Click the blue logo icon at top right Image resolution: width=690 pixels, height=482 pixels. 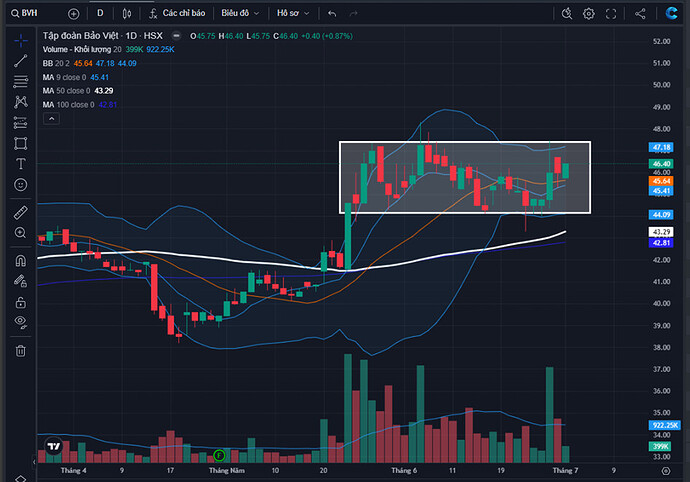tap(672, 13)
